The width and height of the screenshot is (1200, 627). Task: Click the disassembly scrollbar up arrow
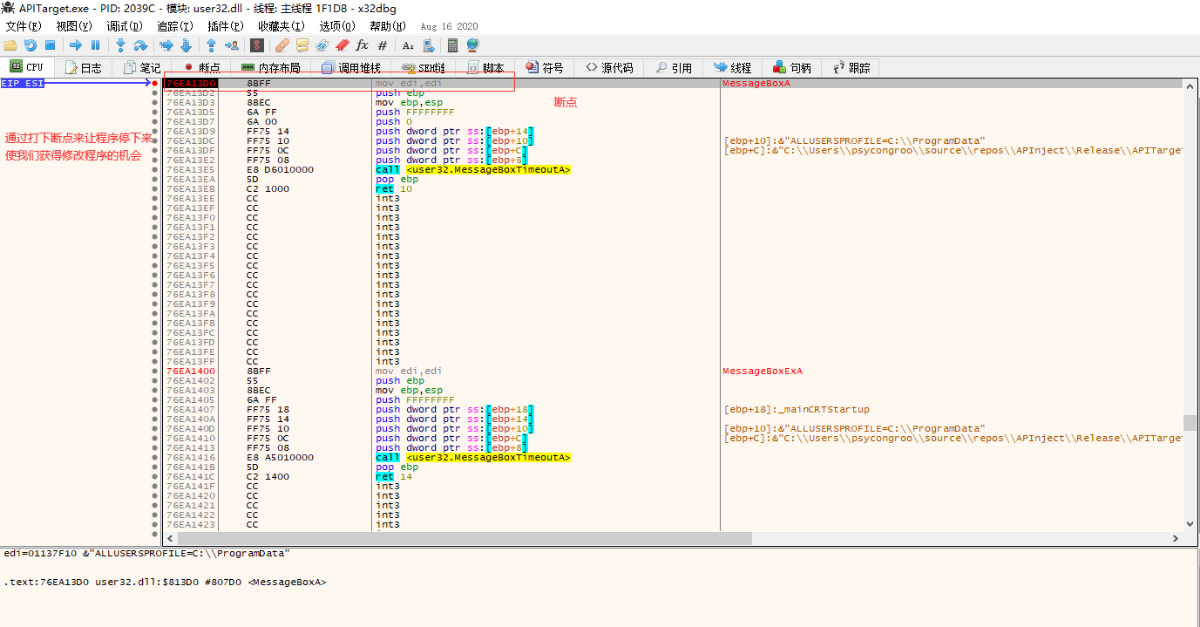(1190, 86)
